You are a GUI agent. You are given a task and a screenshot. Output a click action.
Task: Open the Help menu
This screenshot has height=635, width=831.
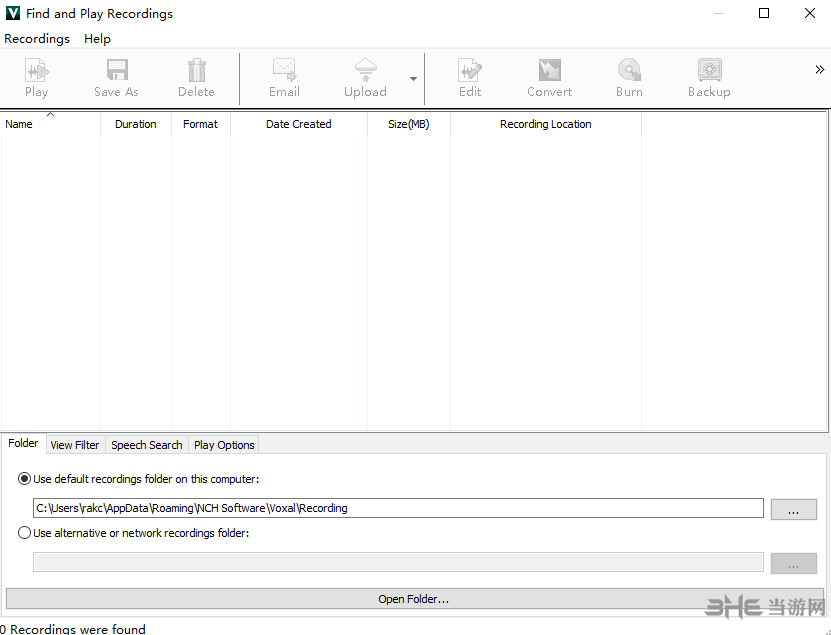coord(97,38)
